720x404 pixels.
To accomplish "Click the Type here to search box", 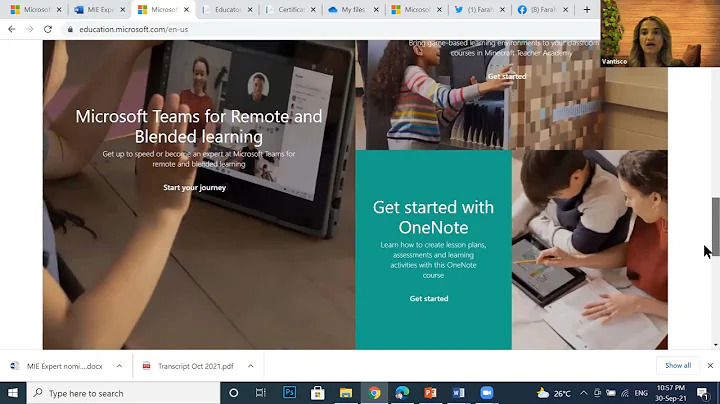I will pyautogui.click(x=123, y=393).
